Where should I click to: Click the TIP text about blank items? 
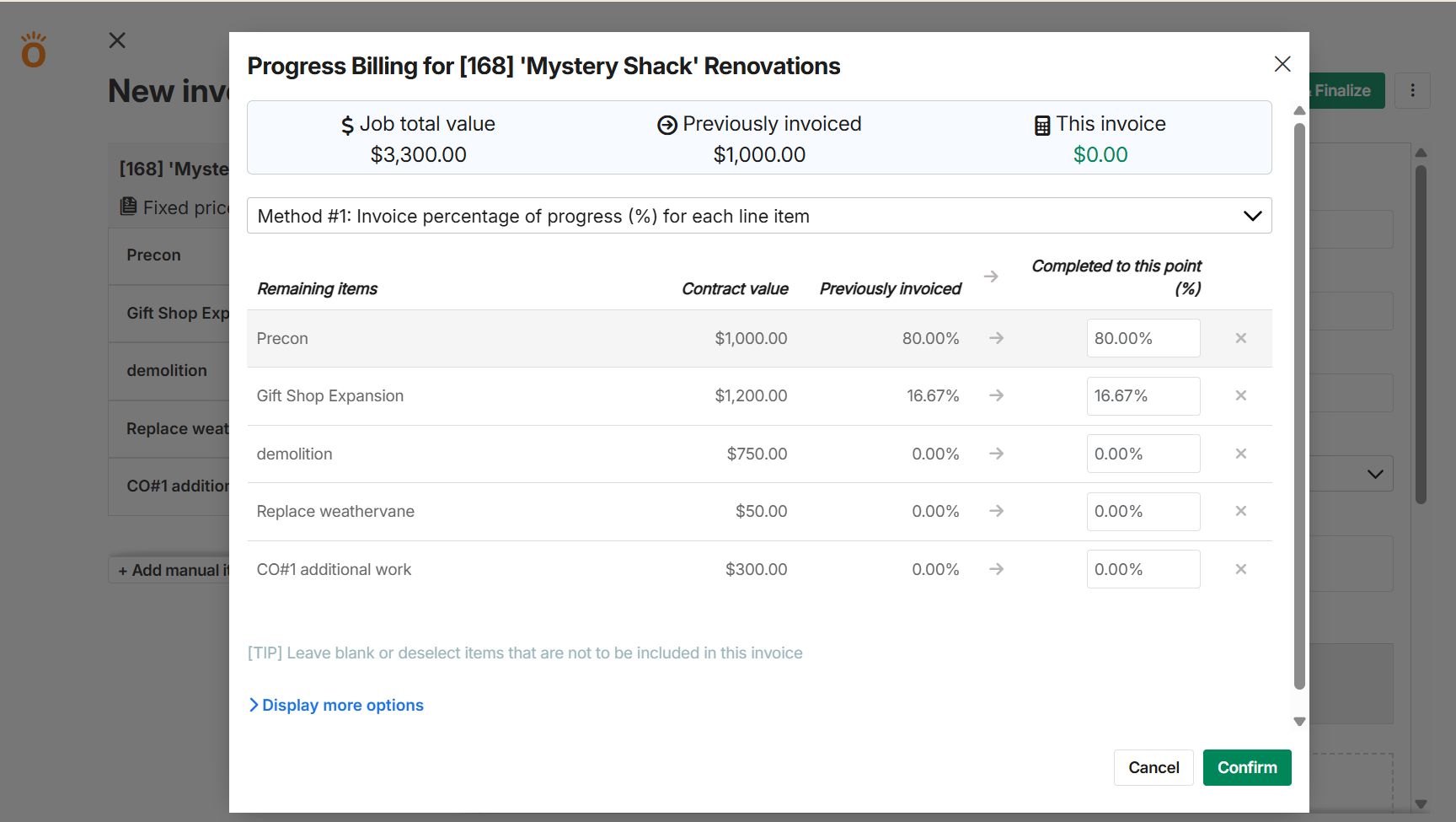pos(525,653)
